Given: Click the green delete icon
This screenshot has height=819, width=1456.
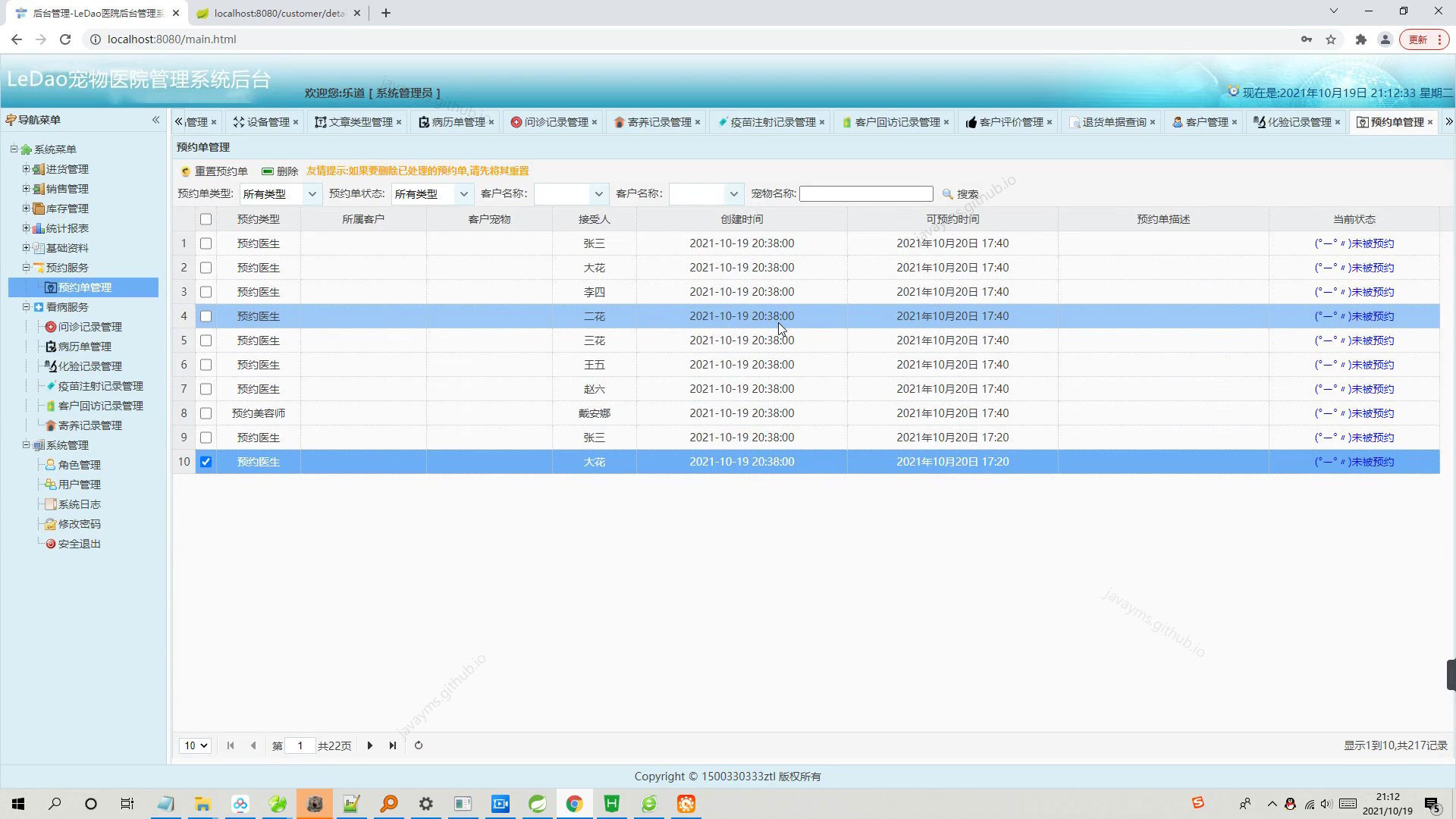Looking at the screenshot, I should coord(268,171).
